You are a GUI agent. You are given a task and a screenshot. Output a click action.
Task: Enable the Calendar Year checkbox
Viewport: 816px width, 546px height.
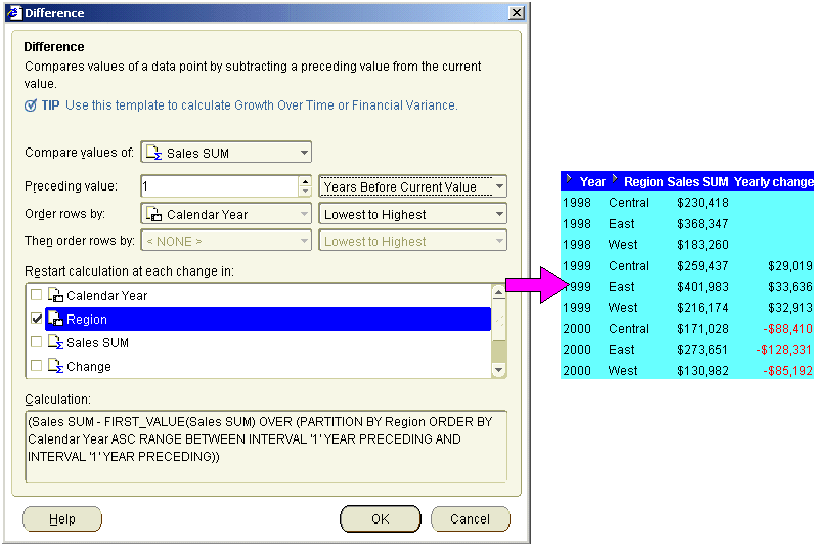(37, 296)
